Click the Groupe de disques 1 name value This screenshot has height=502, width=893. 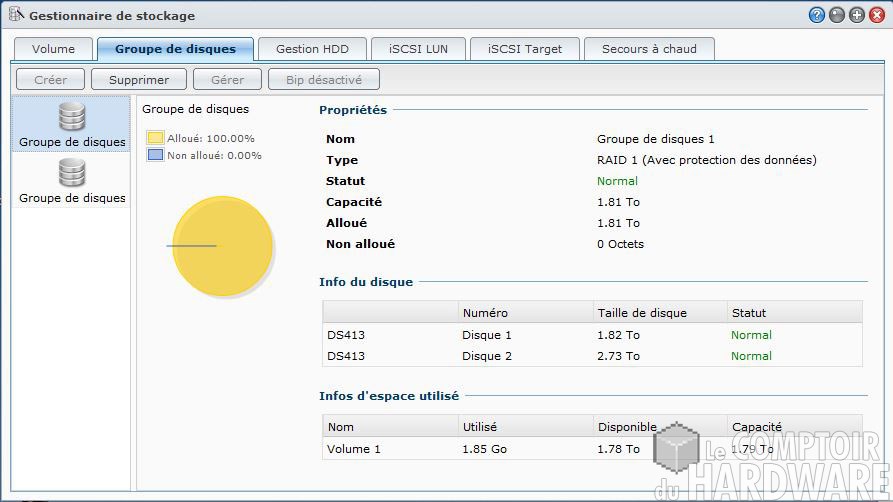[656, 139]
